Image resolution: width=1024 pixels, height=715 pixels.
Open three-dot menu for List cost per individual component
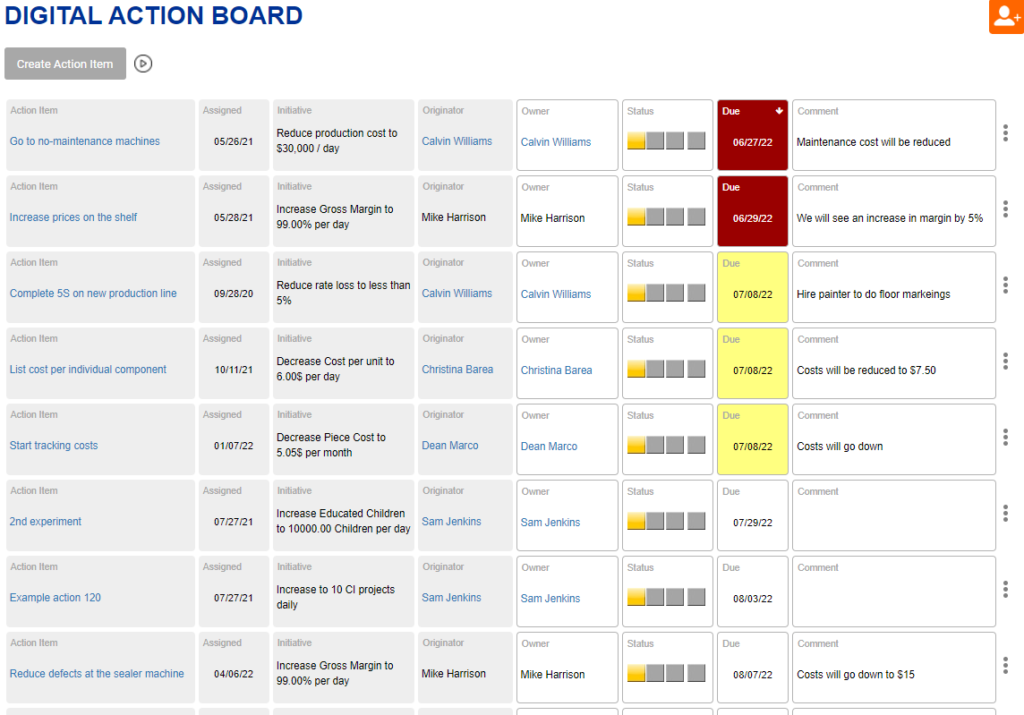[x=1005, y=361]
